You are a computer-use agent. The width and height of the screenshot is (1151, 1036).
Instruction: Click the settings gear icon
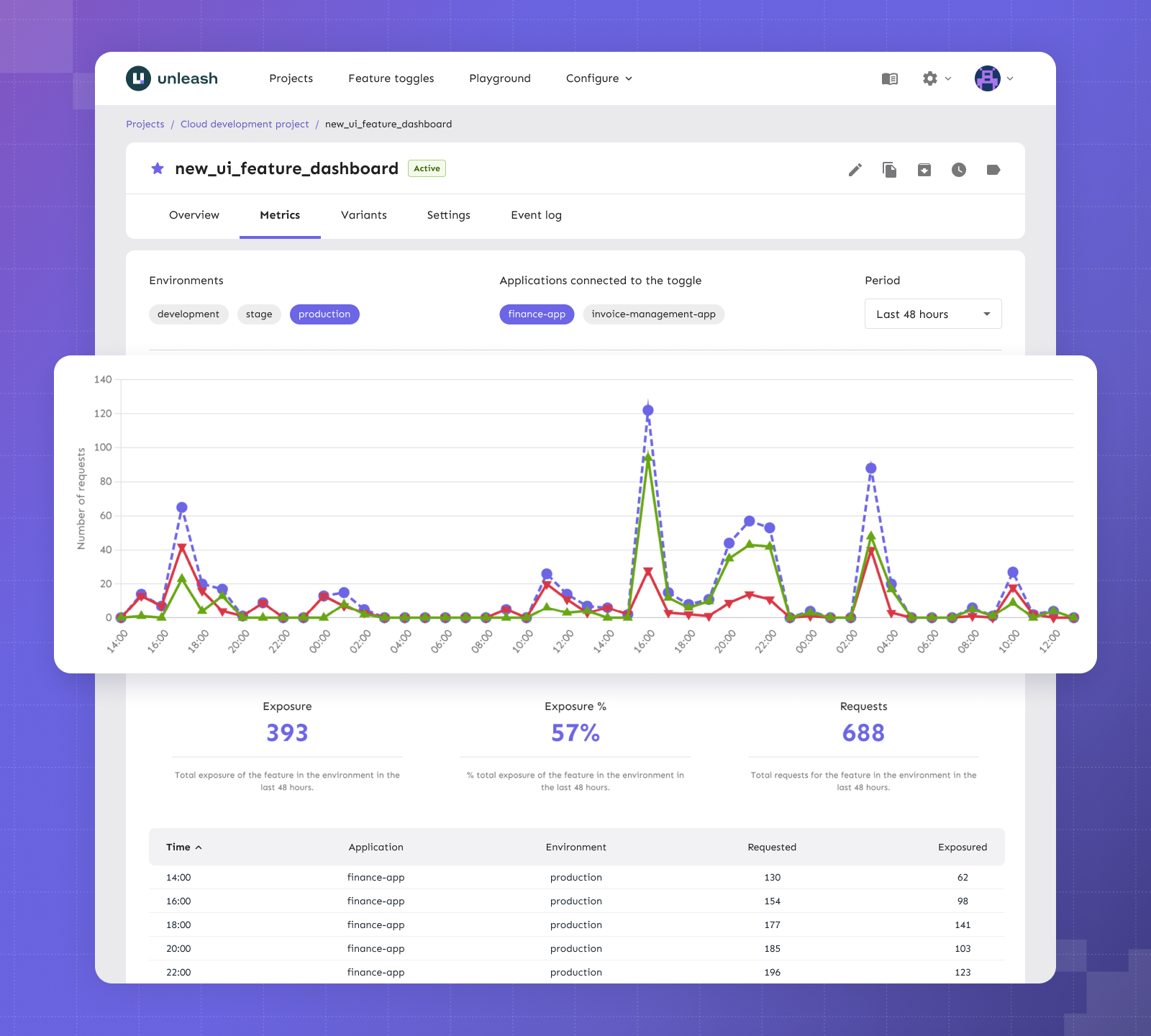[x=929, y=78]
